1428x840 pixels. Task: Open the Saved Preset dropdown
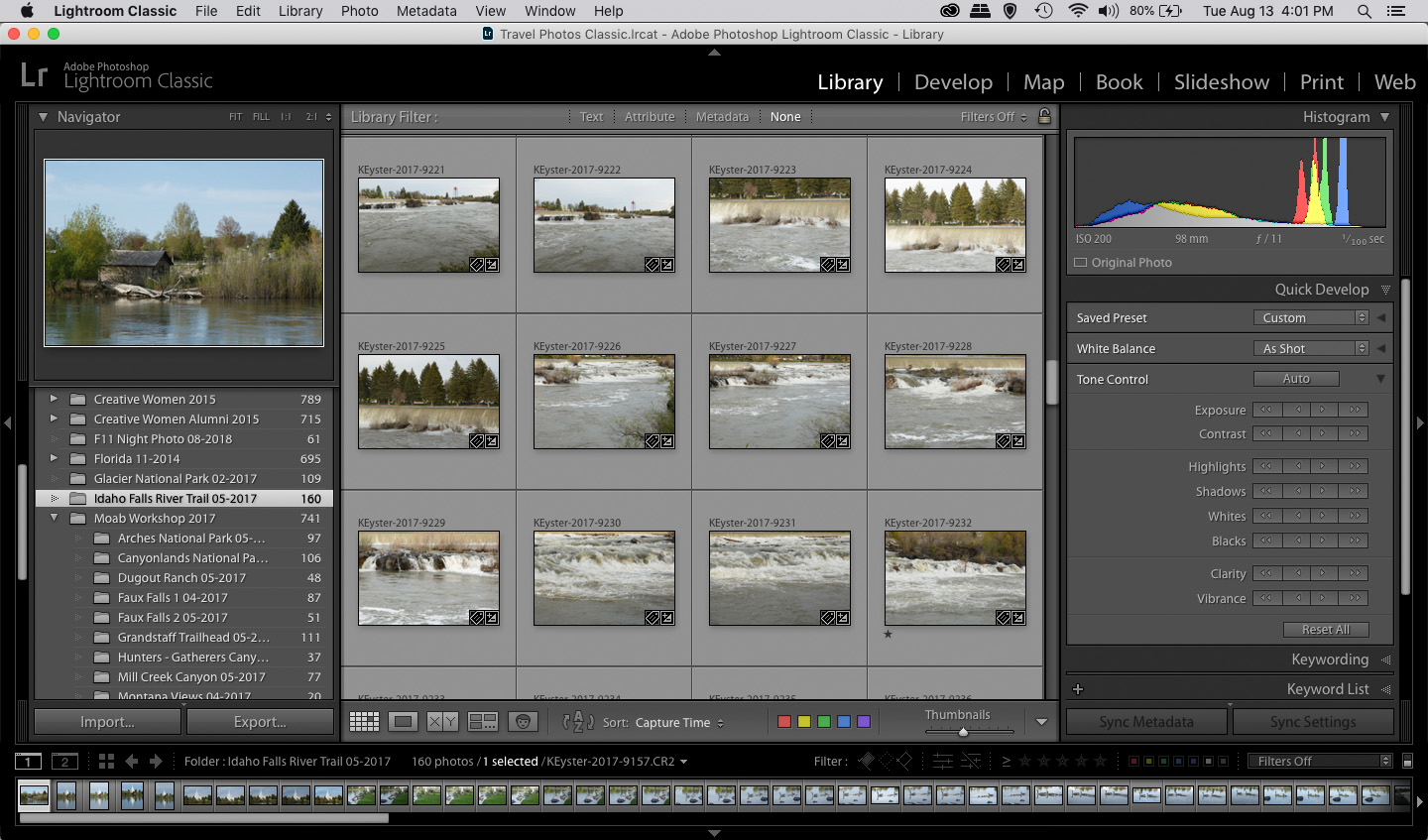click(1311, 317)
